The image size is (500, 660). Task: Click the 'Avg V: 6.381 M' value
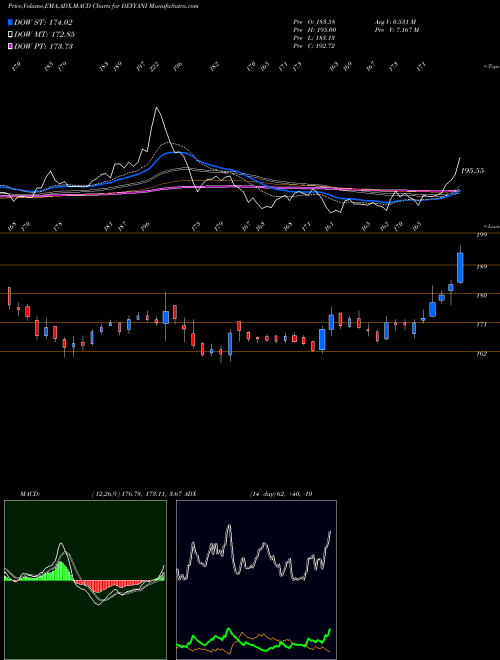[395, 21]
